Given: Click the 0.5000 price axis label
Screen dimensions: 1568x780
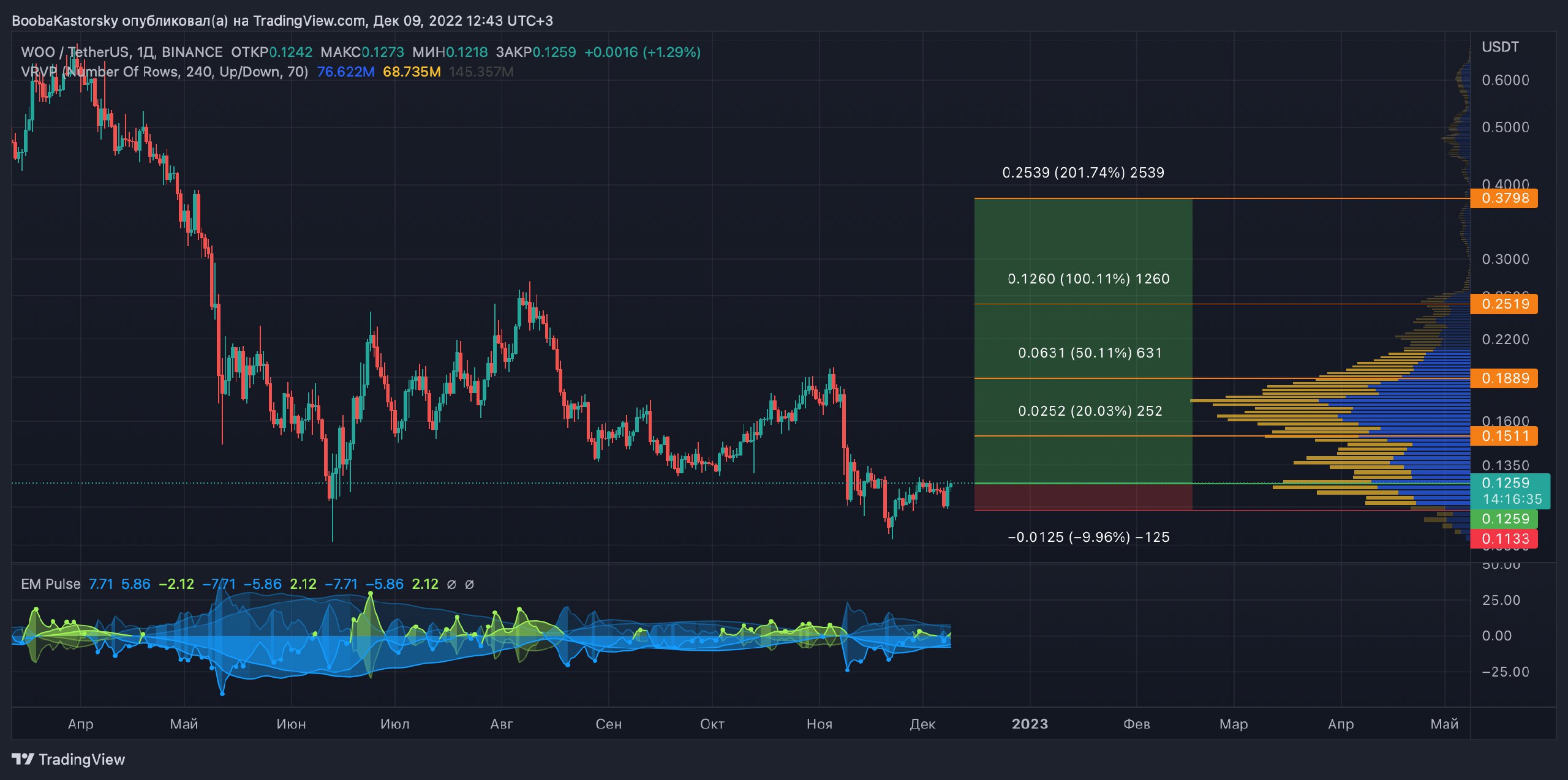Looking at the screenshot, I should 1506,127.
